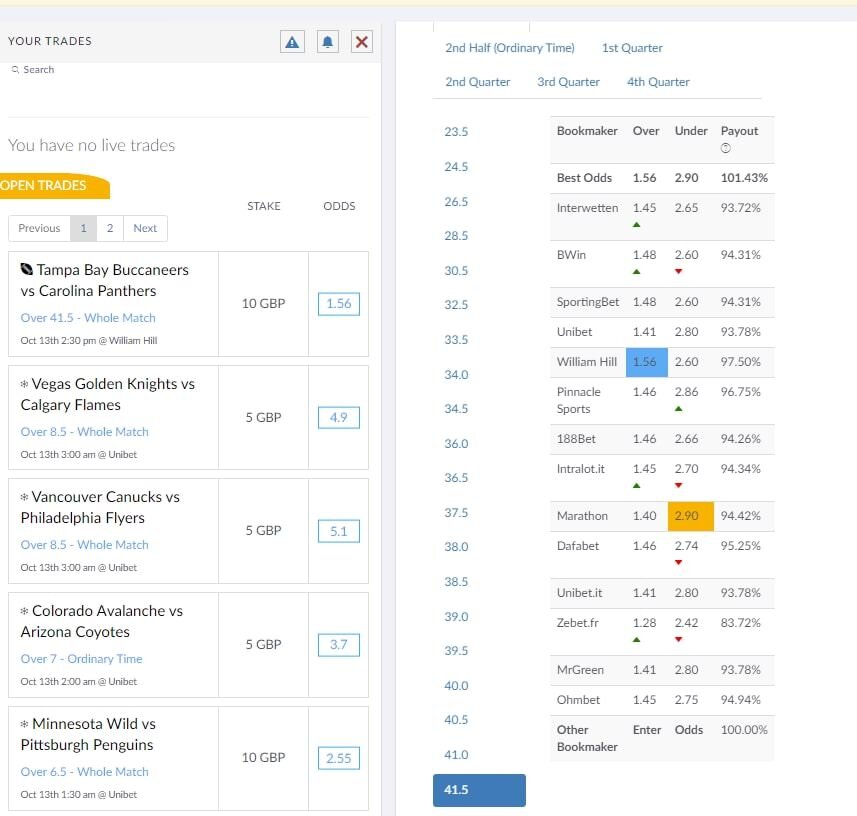This screenshot has width=857, height=816.
Task: Focus the Search trades input field
Action: point(189,69)
